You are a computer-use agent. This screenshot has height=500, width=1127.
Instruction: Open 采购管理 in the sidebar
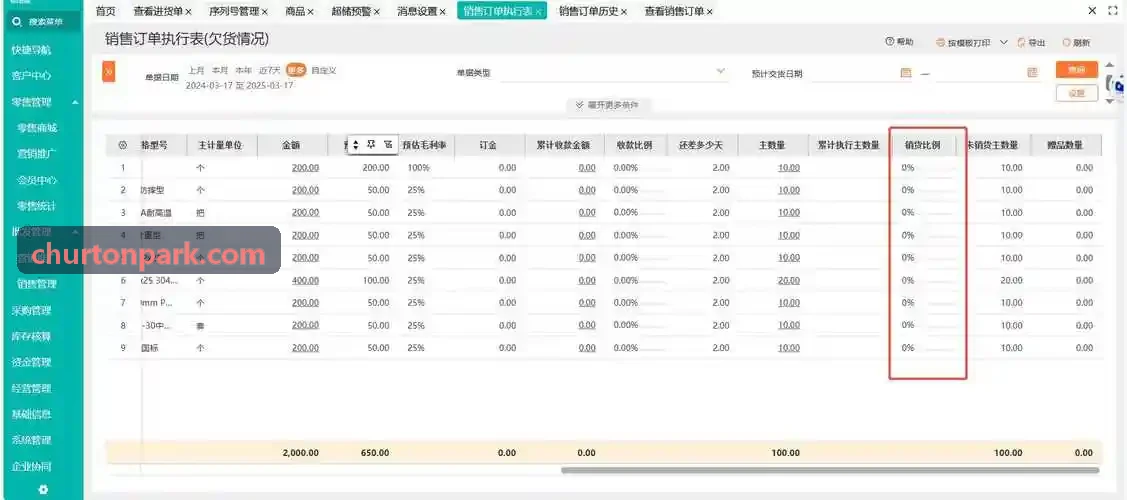click(32, 311)
